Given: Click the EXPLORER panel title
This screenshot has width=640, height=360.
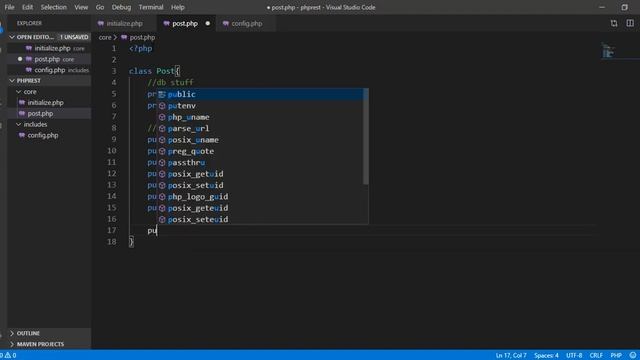Looking at the screenshot, I should (x=29, y=23).
